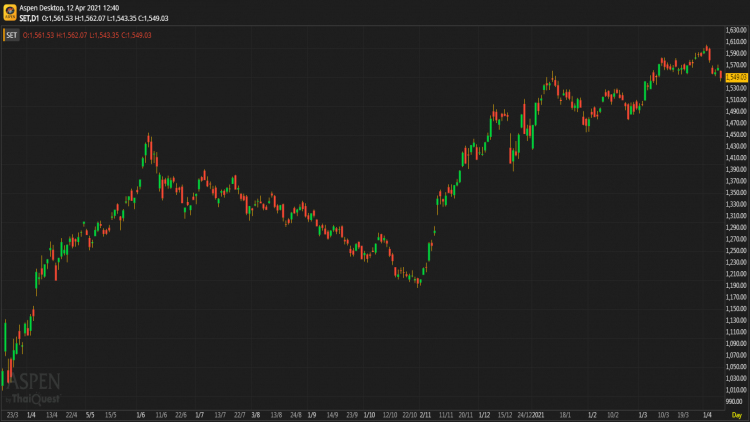Click the 1/4 date label at far right
Screen dimensions: 750x422
tap(707, 415)
